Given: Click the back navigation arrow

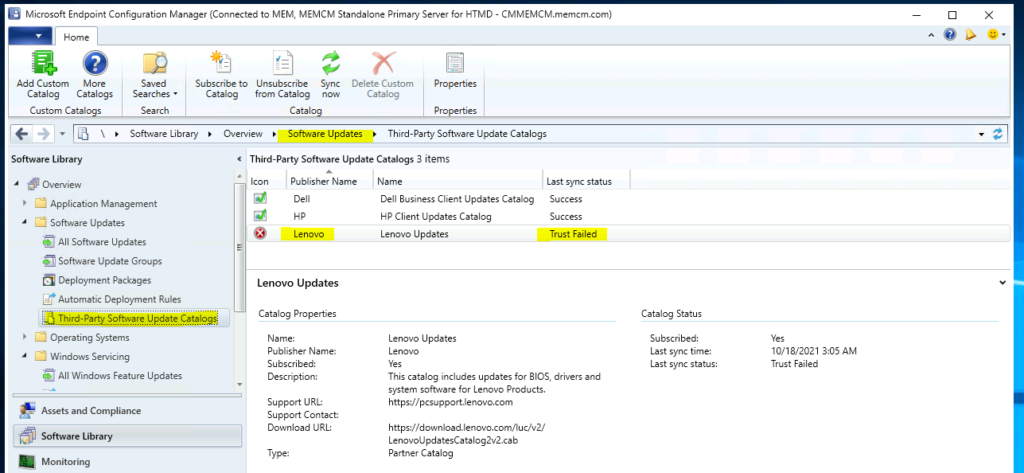Looking at the screenshot, I should [22, 134].
